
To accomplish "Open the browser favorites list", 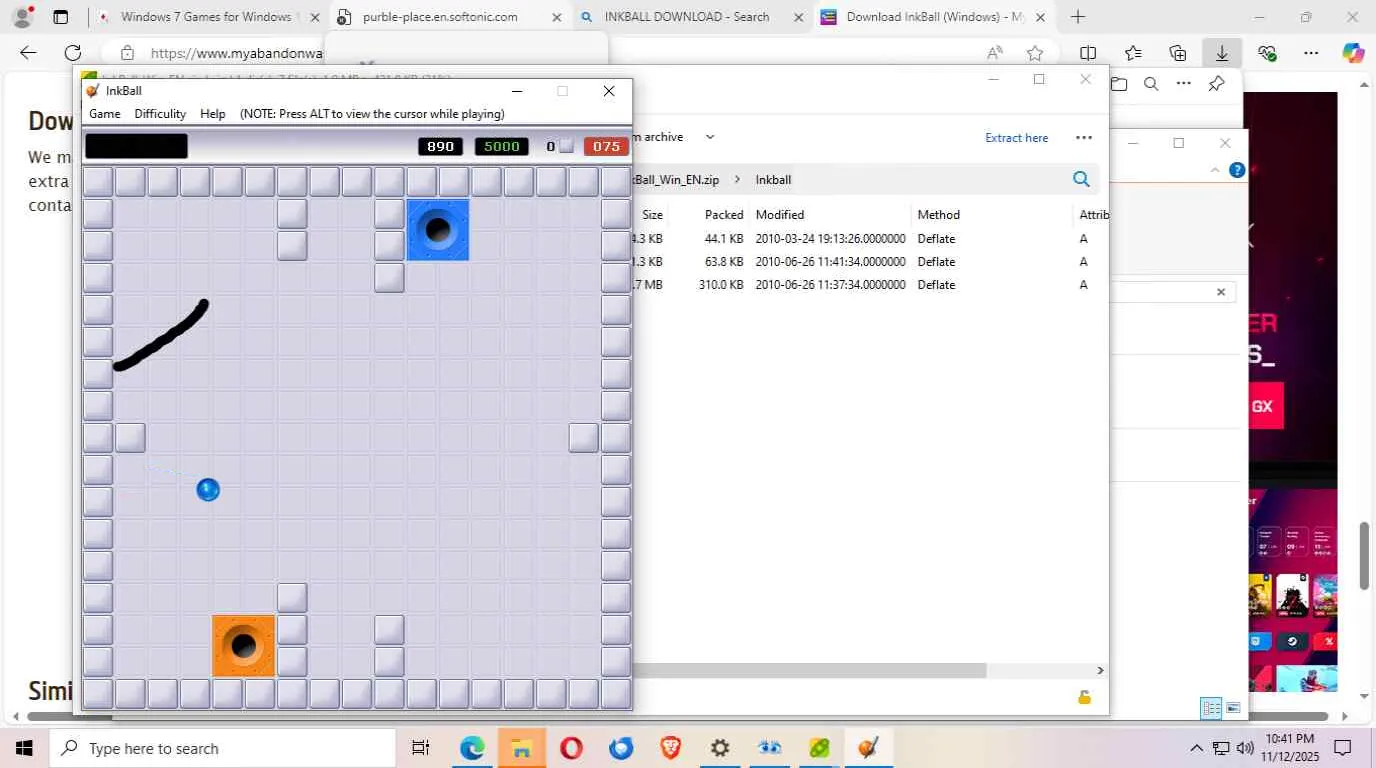I will tap(1133, 53).
